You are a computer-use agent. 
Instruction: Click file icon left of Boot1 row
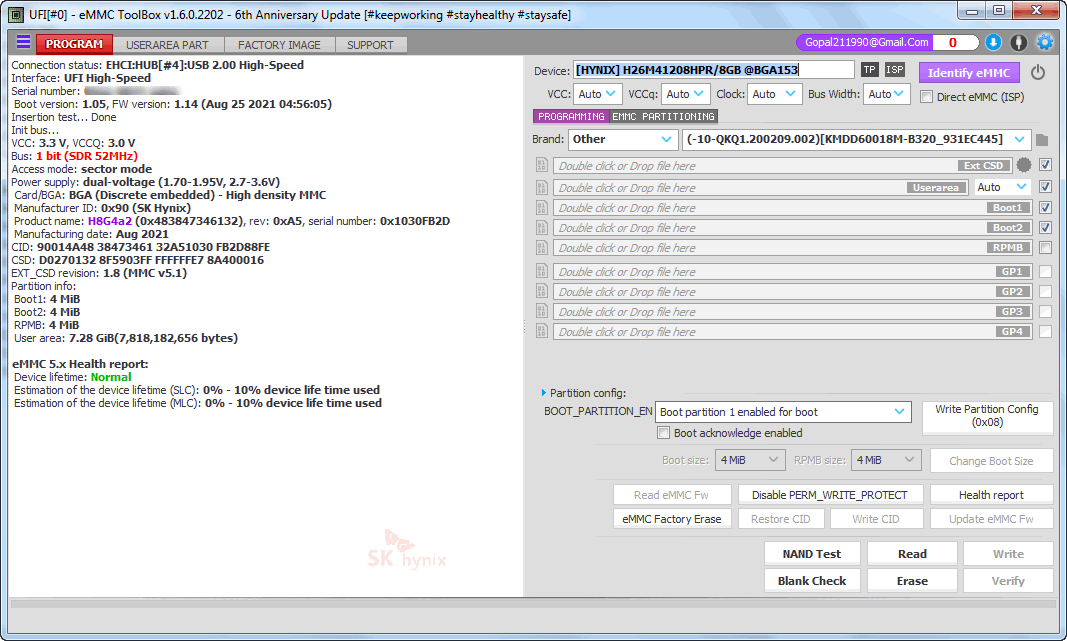point(542,208)
